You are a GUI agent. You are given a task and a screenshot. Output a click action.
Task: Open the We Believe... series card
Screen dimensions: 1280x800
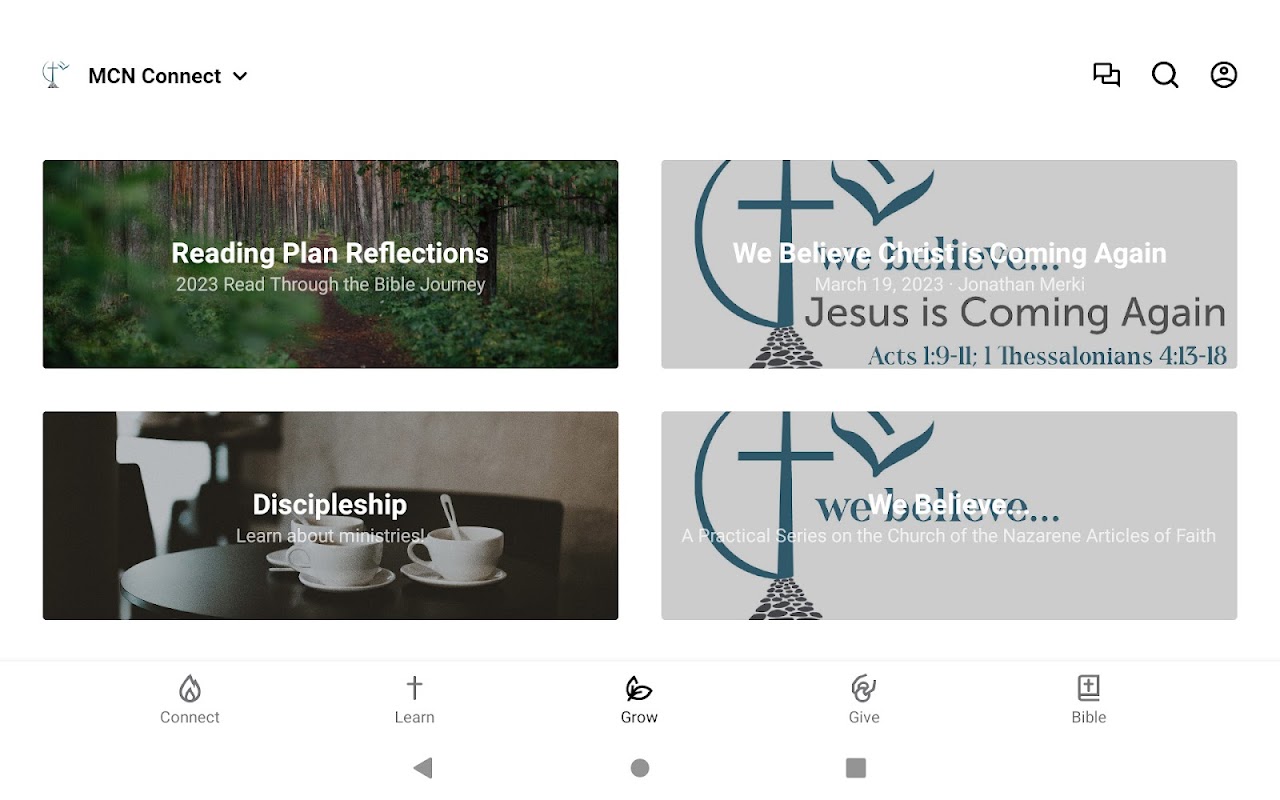949,516
